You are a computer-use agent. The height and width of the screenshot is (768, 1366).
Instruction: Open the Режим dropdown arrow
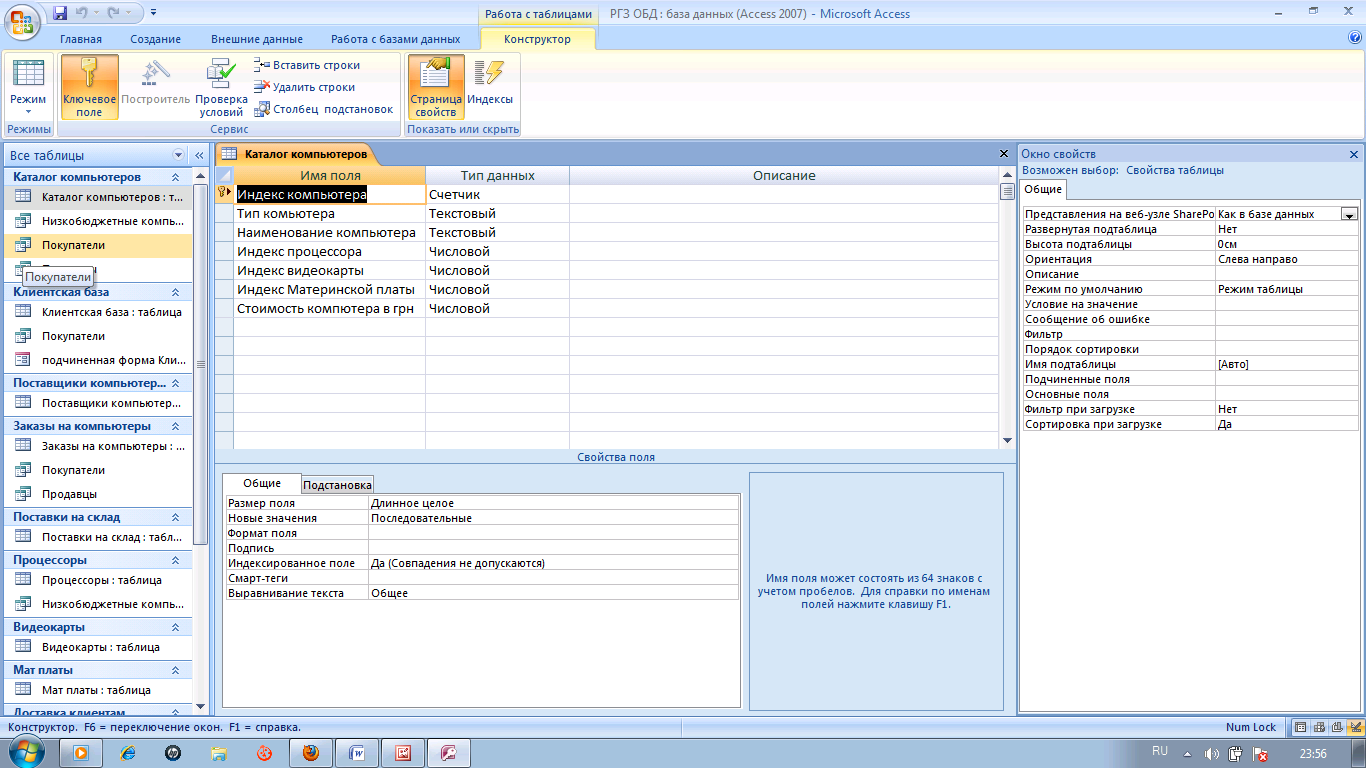[x=28, y=112]
